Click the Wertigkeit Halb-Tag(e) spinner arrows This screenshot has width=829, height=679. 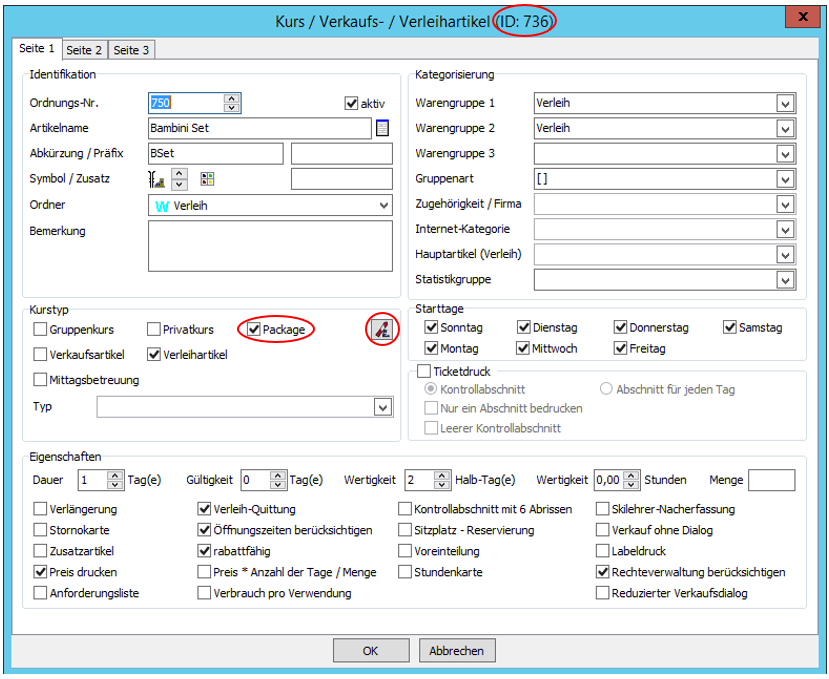pos(442,480)
